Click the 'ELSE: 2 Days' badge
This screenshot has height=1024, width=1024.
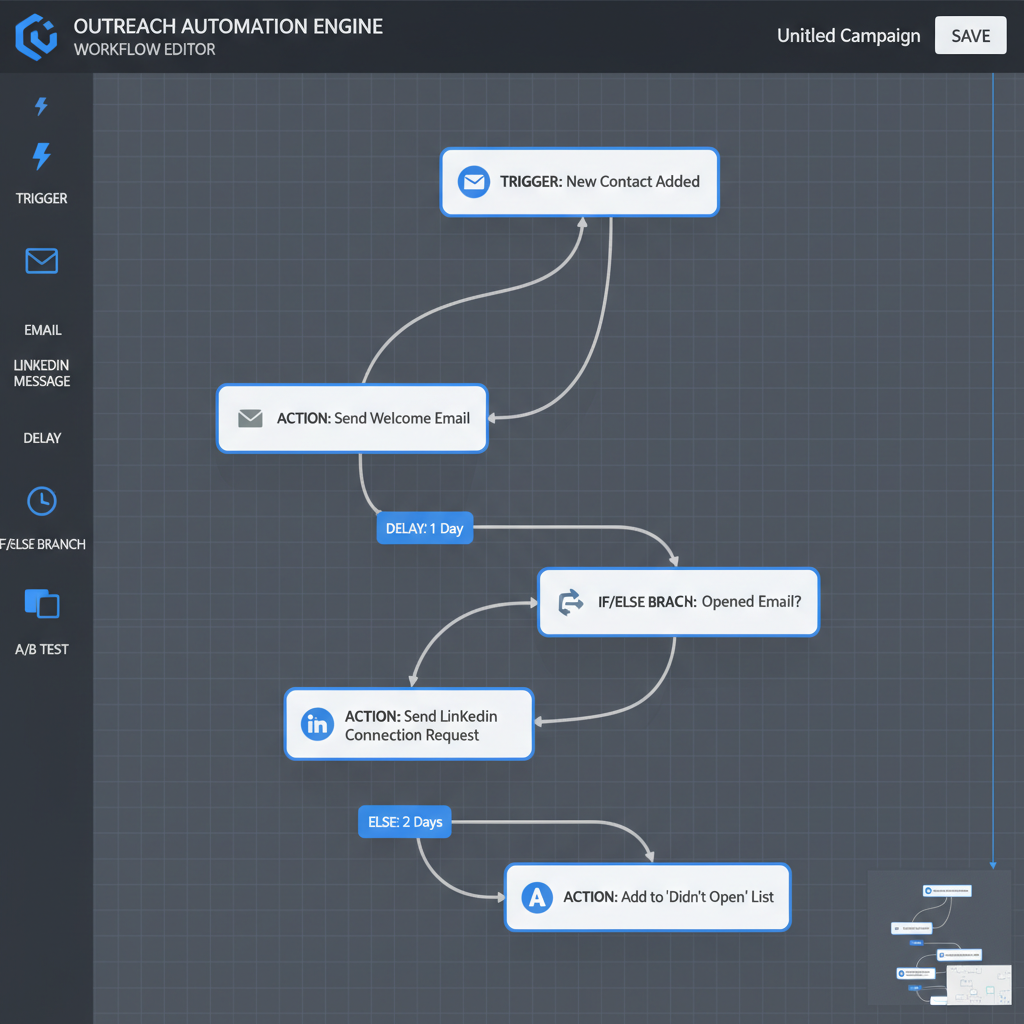(404, 821)
